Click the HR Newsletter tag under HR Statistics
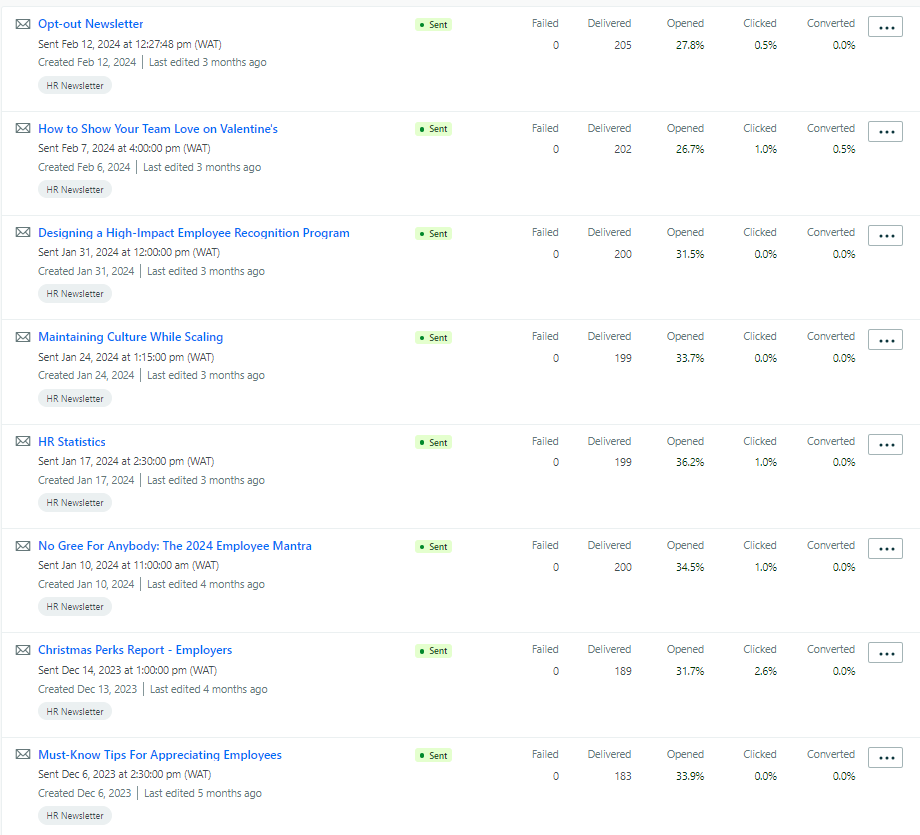The height and width of the screenshot is (835, 920). pos(75,503)
